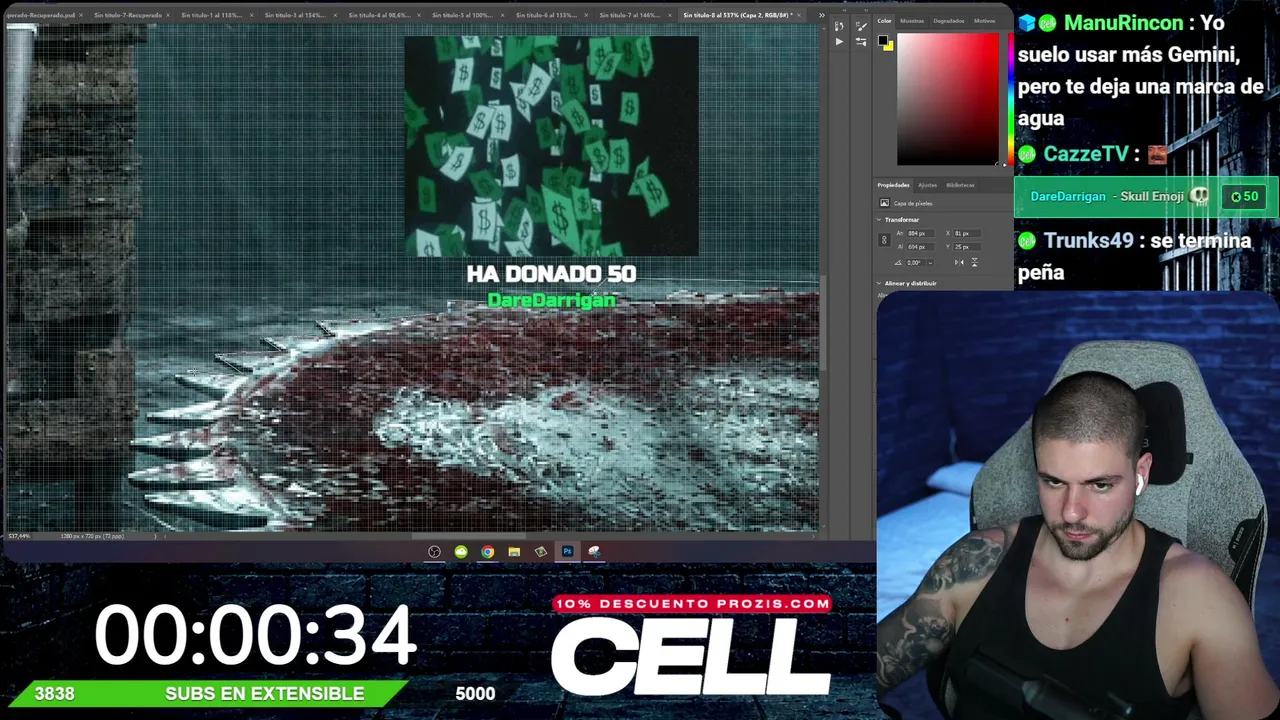1280x720 pixels.
Task: Open the Sin título-5 document tab
Action: [x=462, y=15]
